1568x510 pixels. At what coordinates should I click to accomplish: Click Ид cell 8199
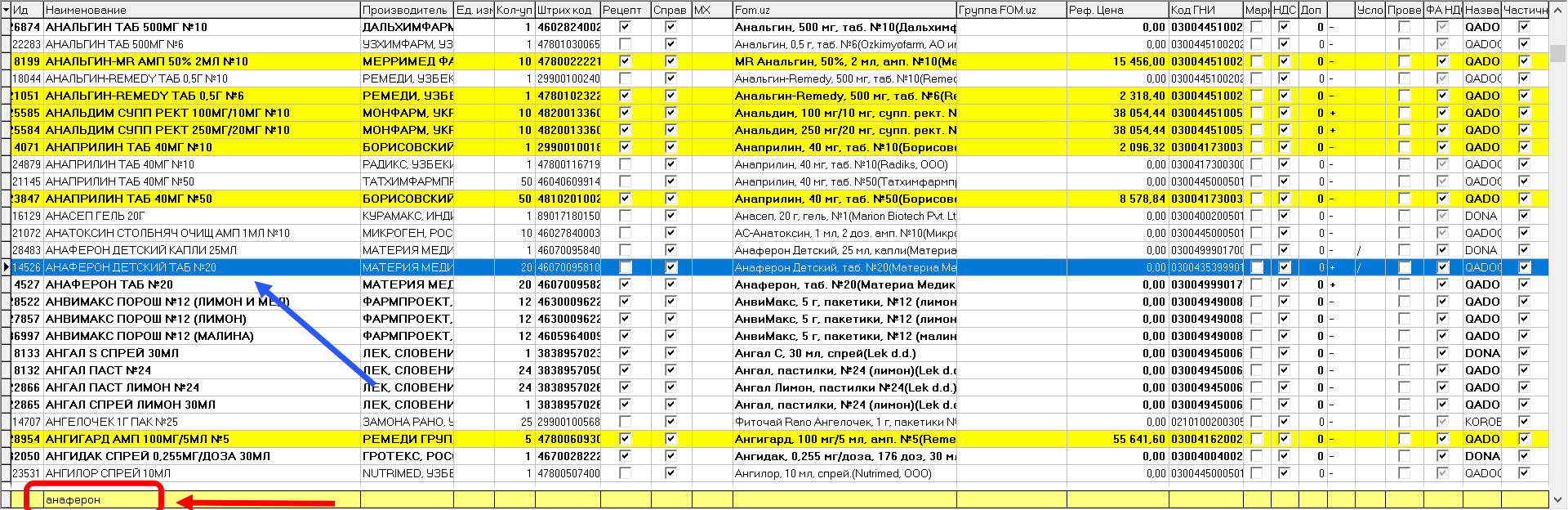coord(27,61)
